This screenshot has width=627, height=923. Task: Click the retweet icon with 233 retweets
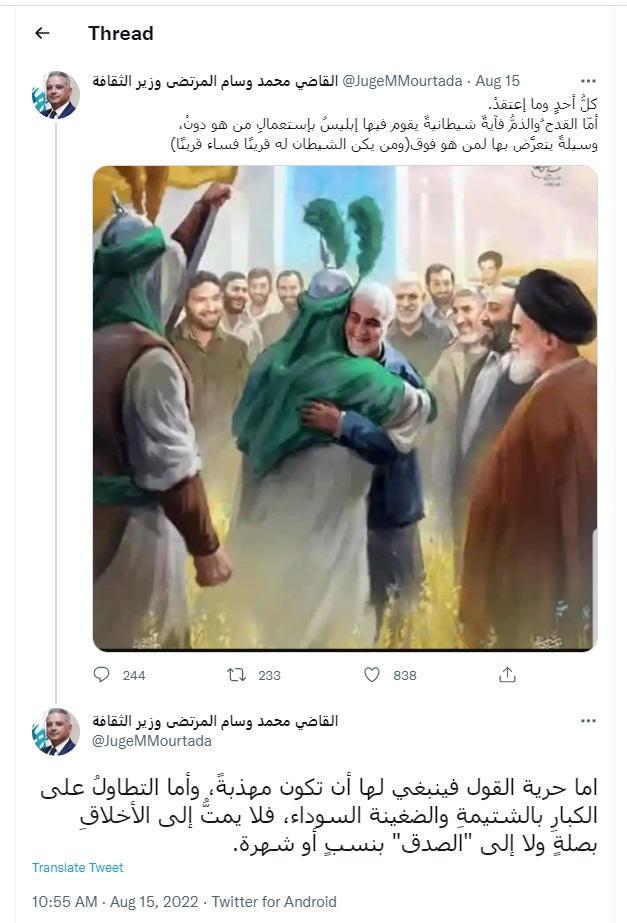pos(237,675)
